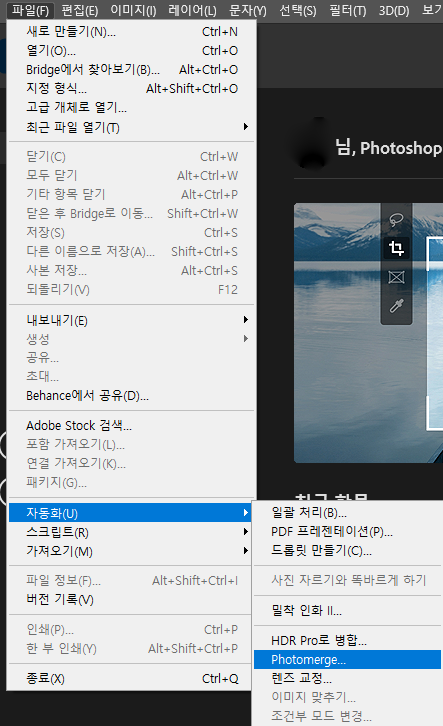Select 고급 개체로 열기... entry
443x726 pixels.
click(x=132, y=107)
